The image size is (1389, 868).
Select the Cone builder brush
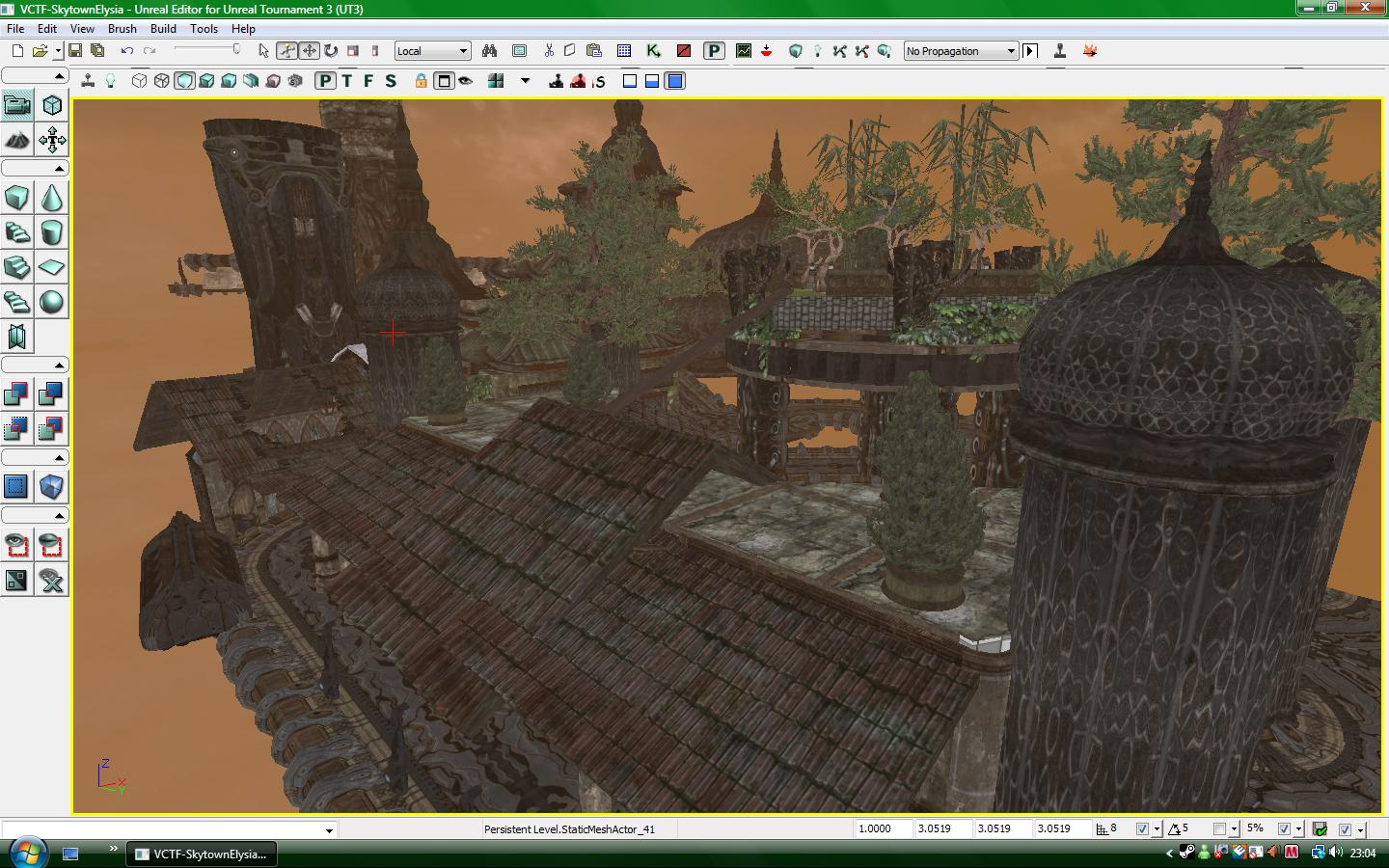tap(52, 198)
